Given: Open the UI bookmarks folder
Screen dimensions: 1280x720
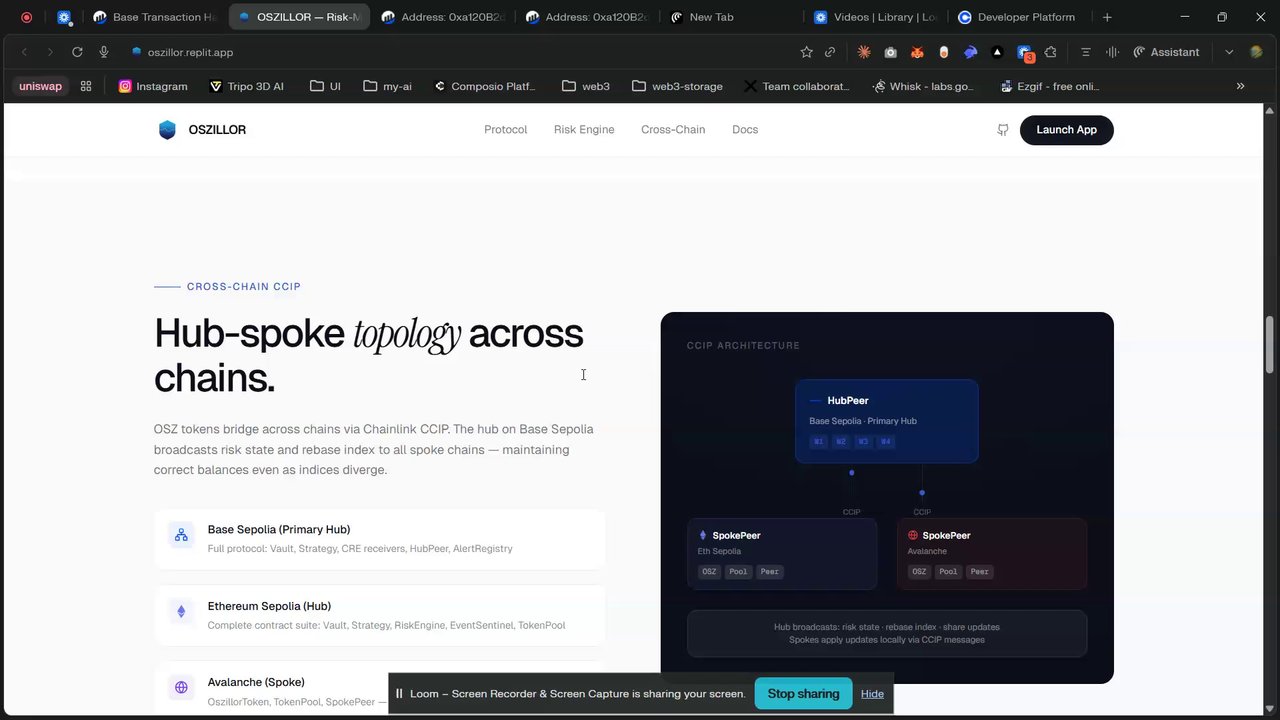Looking at the screenshot, I should point(325,86).
